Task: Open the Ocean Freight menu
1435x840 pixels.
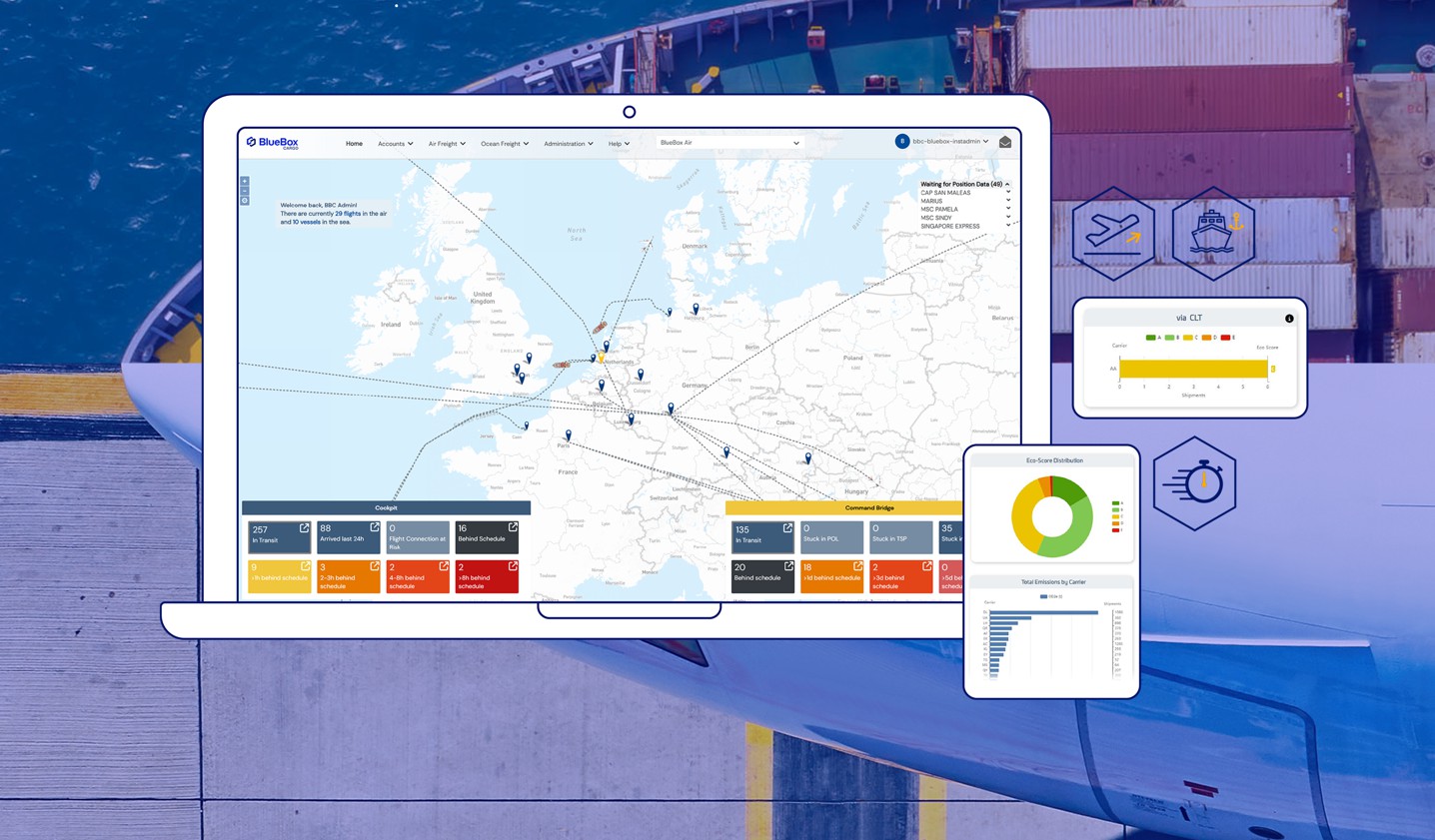Action: click(505, 144)
